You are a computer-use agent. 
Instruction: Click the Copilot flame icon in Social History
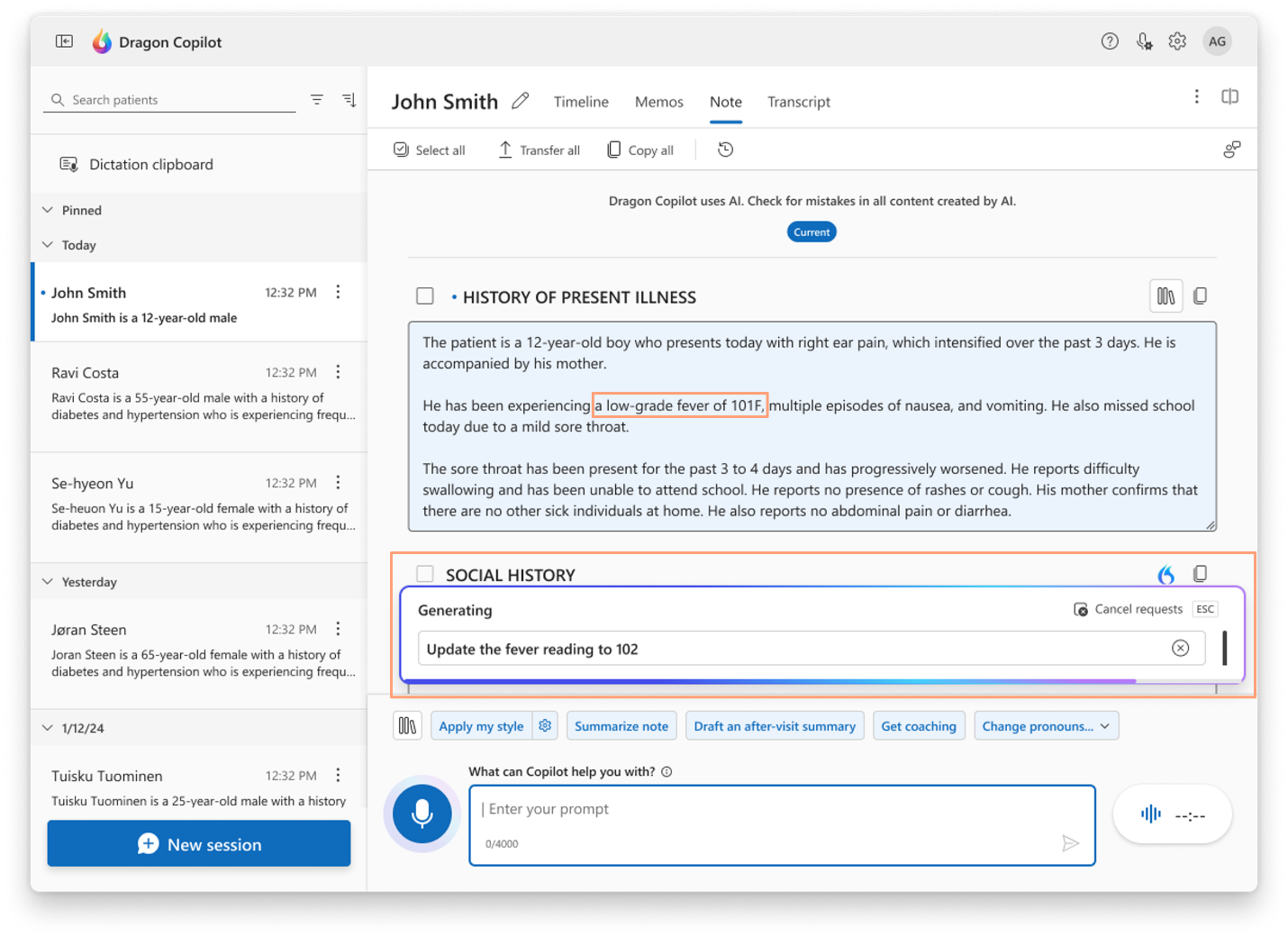pos(1166,574)
